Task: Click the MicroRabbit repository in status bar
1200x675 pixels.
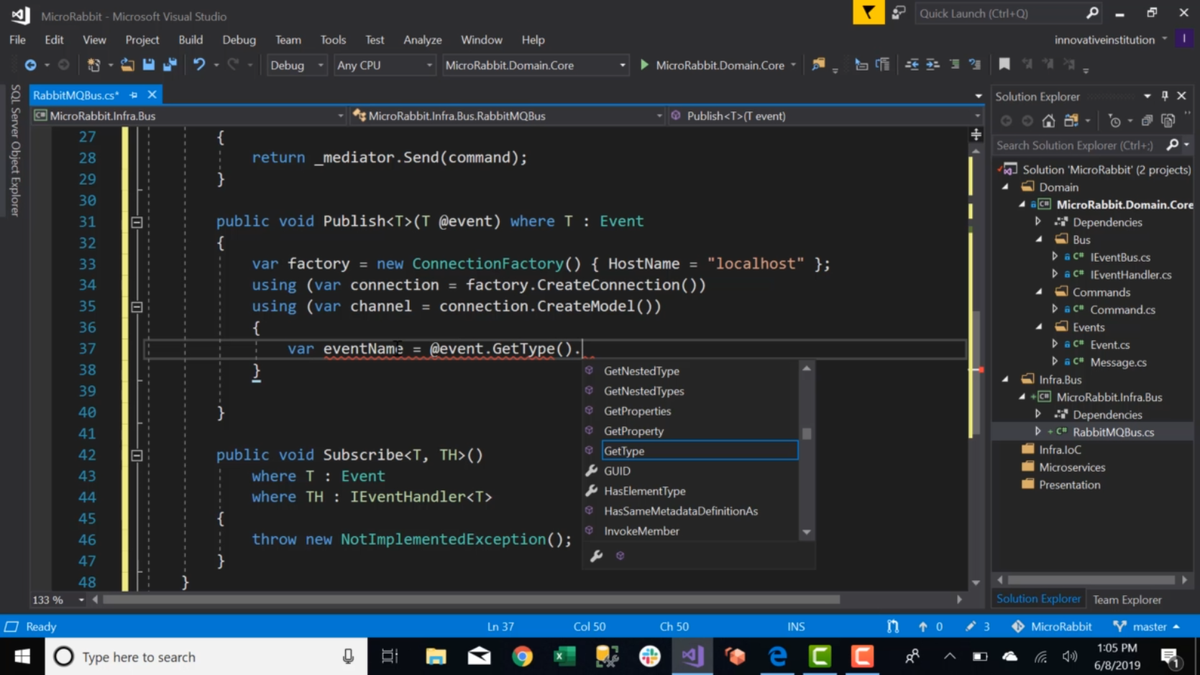Action: [x=1051, y=627]
